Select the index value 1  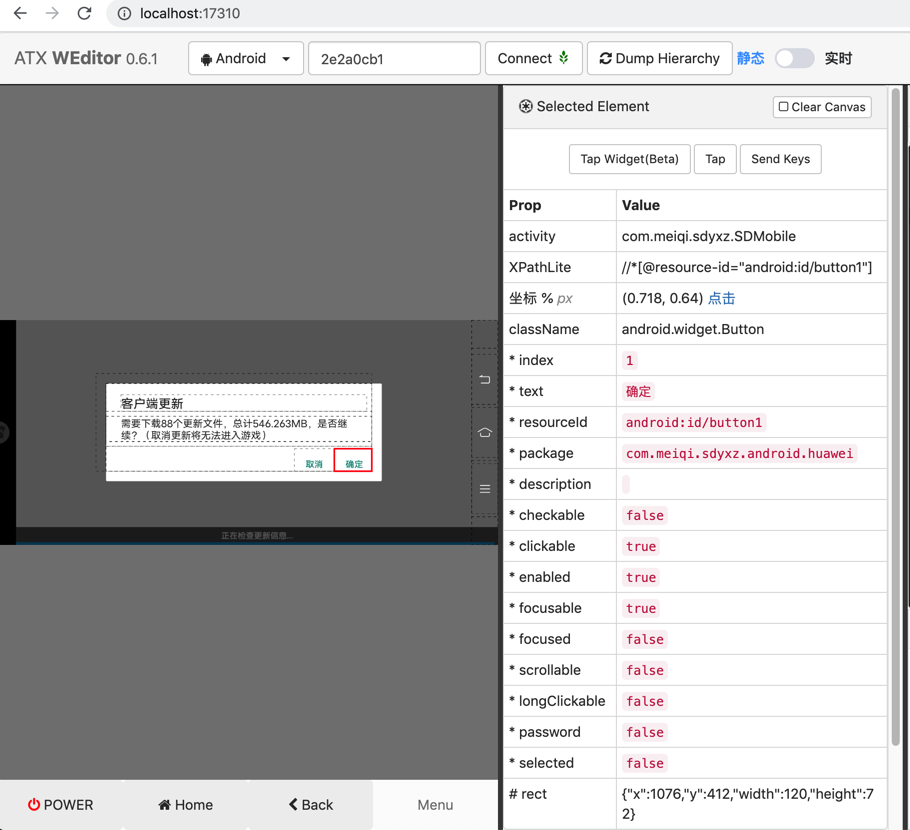[629, 360]
